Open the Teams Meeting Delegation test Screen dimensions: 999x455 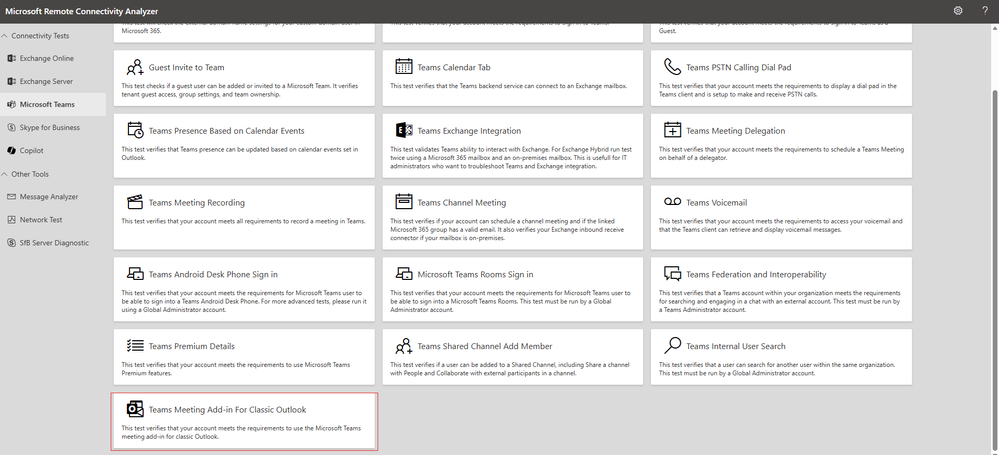[781, 145]
